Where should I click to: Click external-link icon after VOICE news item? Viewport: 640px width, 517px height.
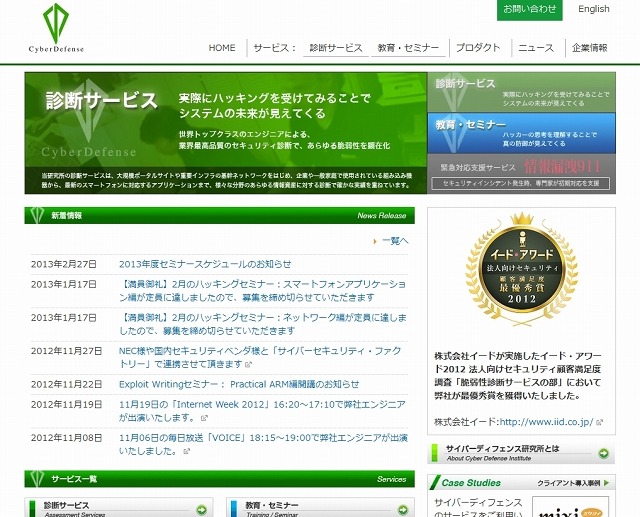point(187,451)
